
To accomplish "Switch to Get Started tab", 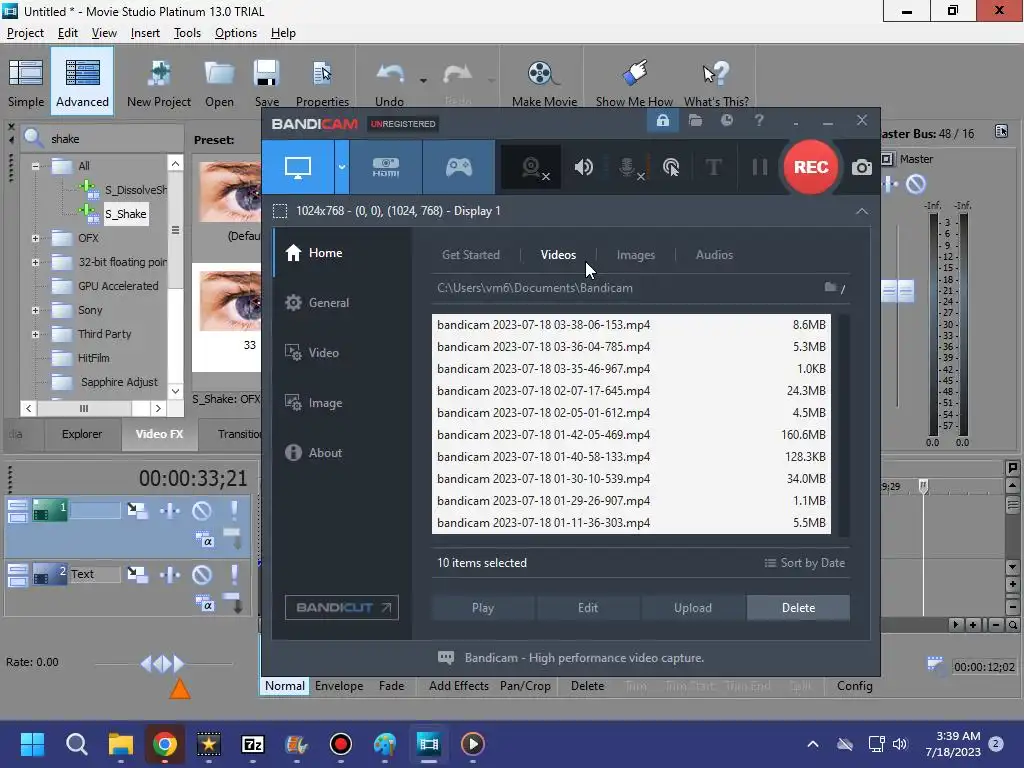I will point(470,255).
